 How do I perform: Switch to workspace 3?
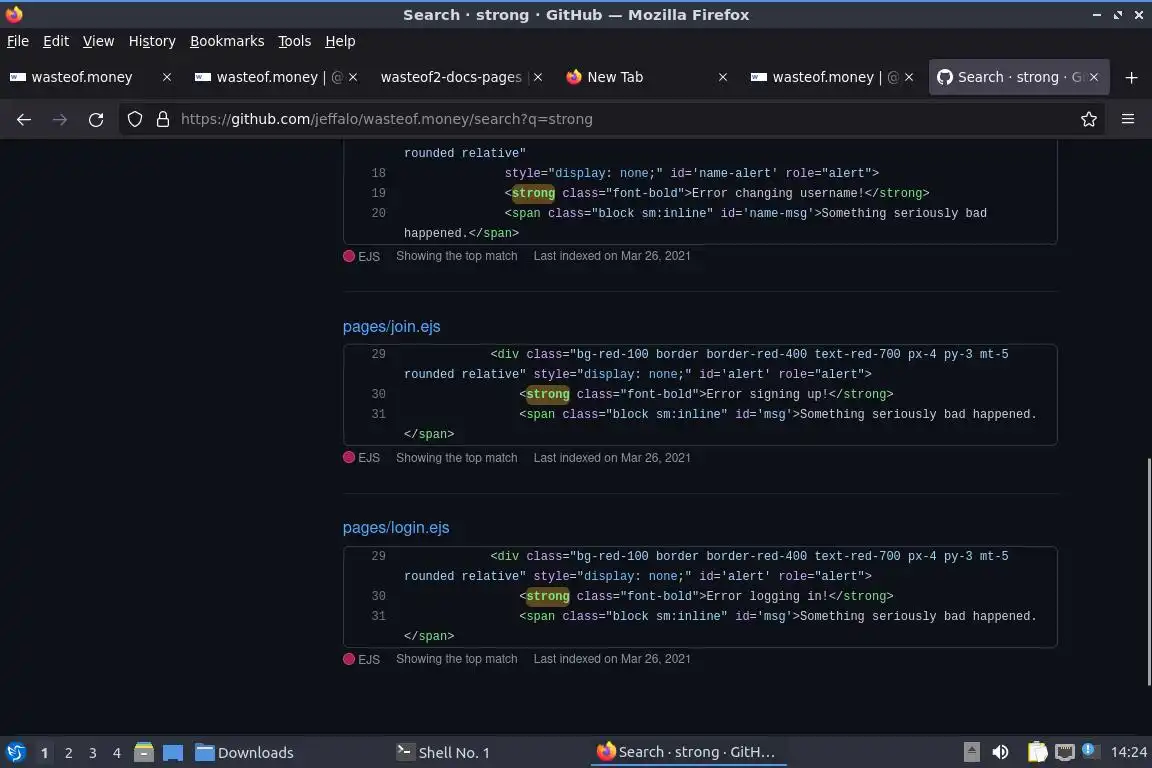pyautogui.click(x=93, y=753)
